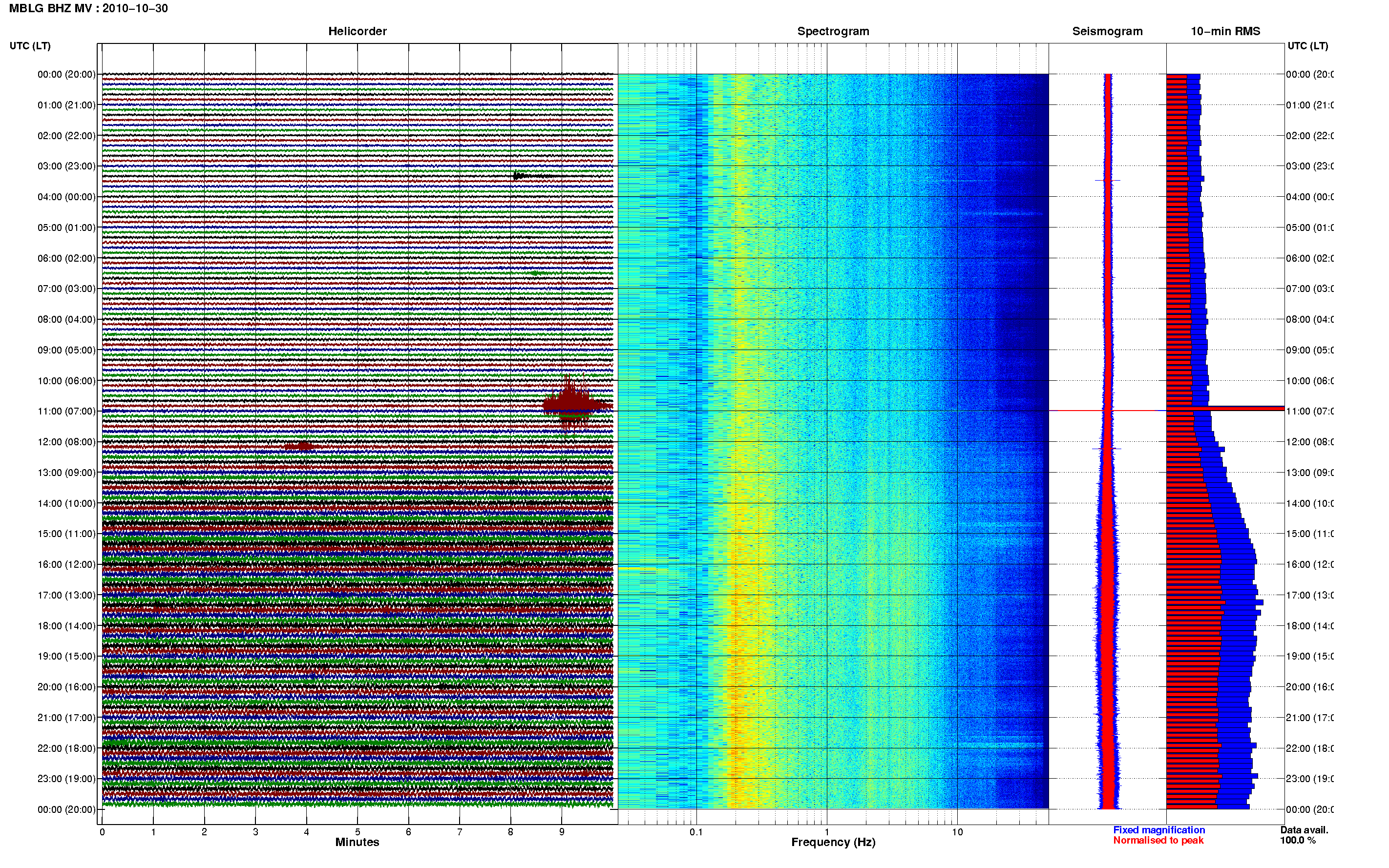The width and height of the screenshot is (1389, 868).
Task: Click the right '22:00 (18:' time label
Action: point(1310,748)
